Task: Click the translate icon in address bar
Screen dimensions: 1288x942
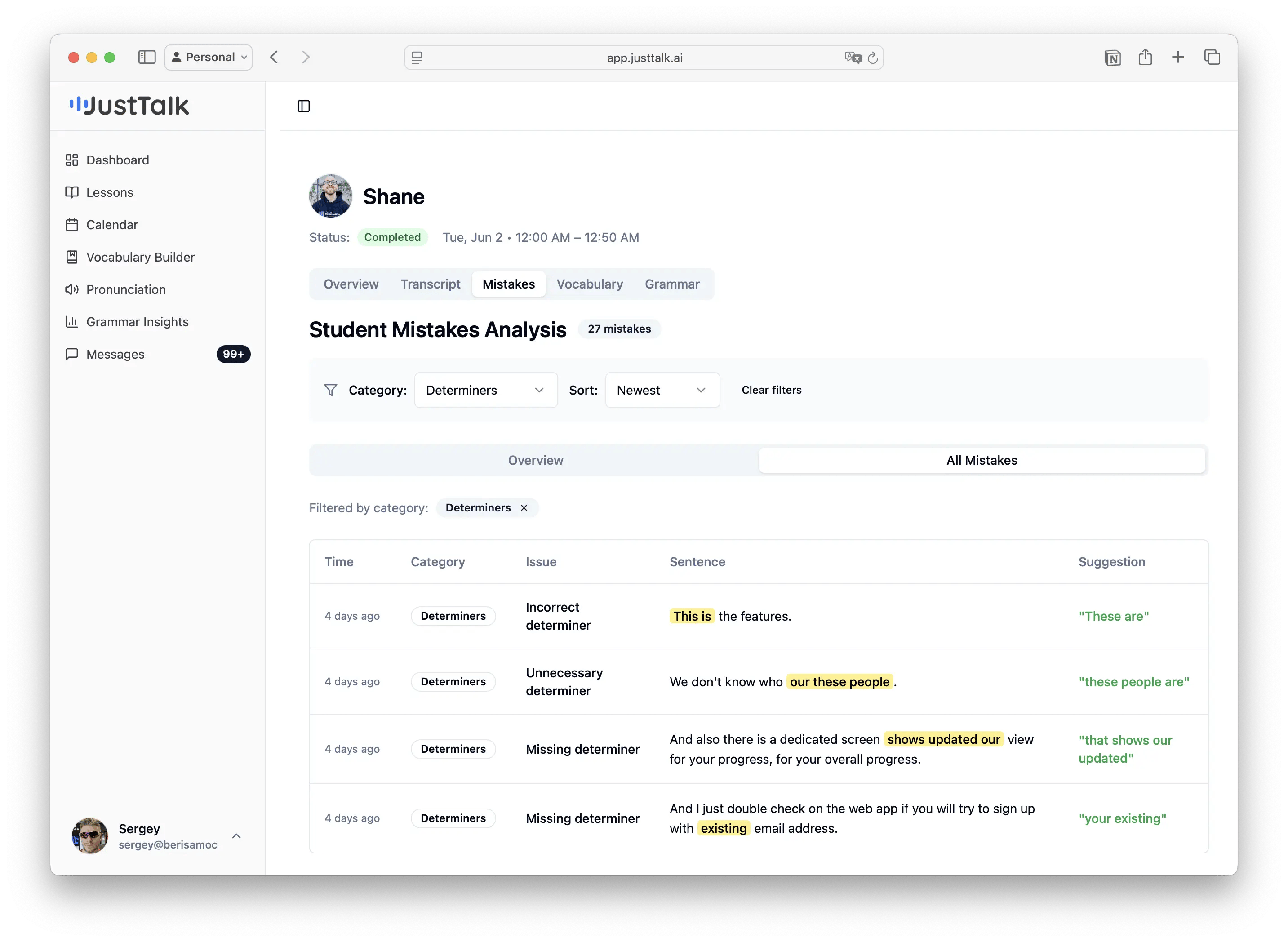Action: [853, 58]
